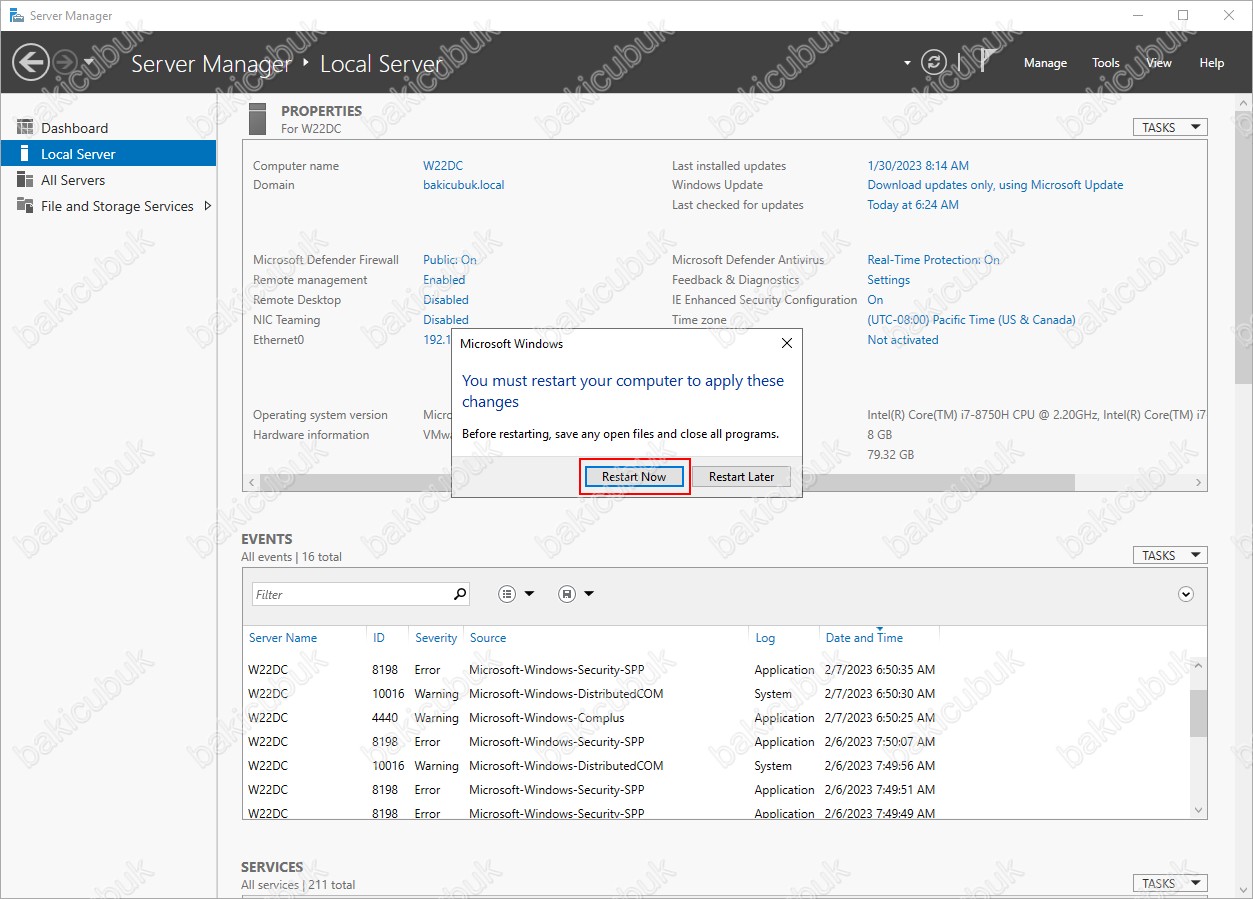Sort events by Source column

tap(488, 638)
